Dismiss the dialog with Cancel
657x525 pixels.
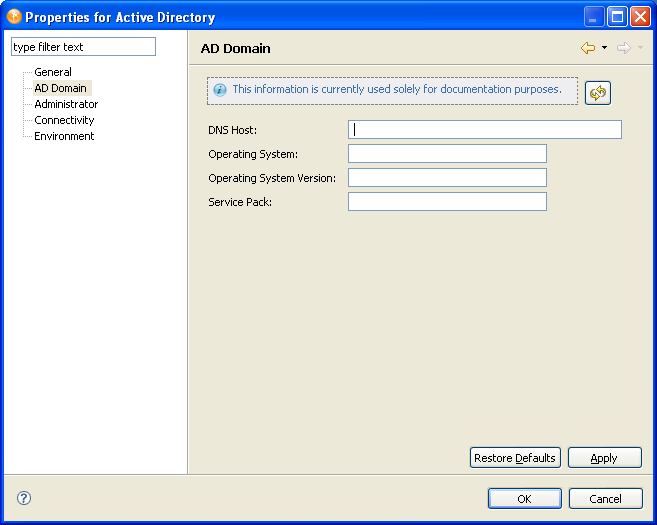coord(605,498)
